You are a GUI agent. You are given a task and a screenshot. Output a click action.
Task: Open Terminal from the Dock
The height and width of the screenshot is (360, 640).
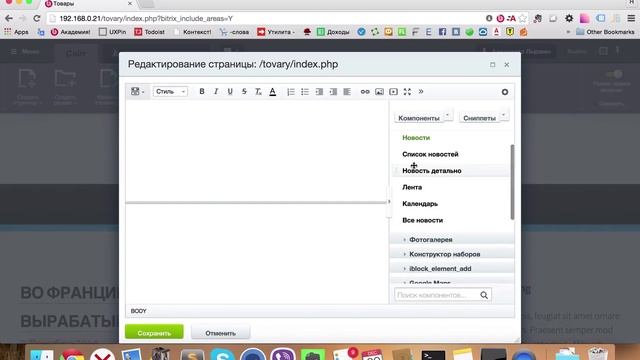click(x=433, y=354)
